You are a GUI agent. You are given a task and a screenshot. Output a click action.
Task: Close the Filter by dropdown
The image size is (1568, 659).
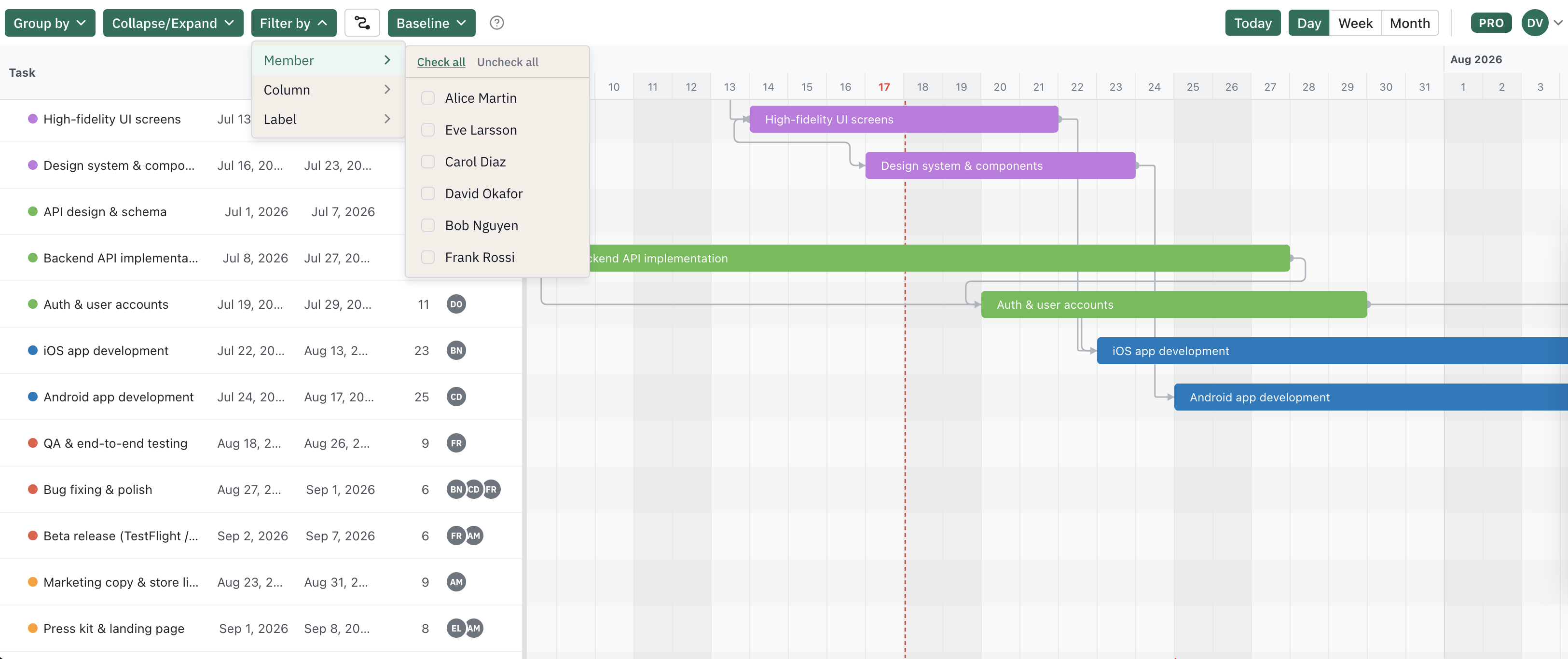coord(293,23)
